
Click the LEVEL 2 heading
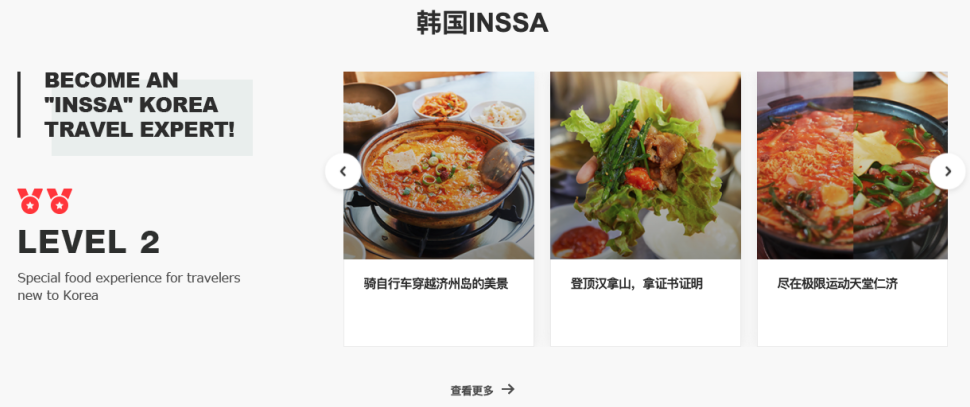[88, 242]
